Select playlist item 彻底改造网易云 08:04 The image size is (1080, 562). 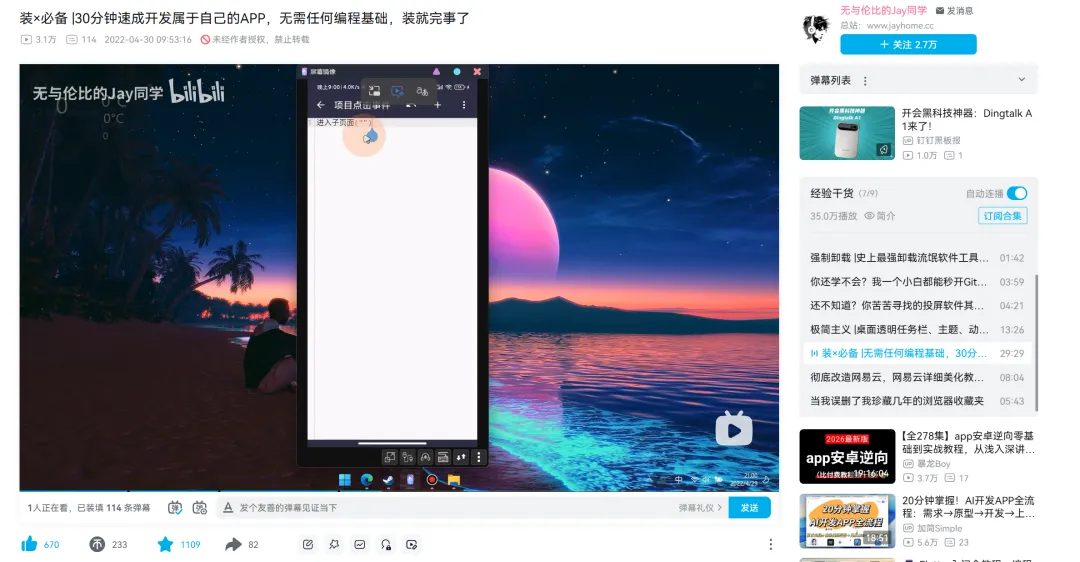(x=917, y=377)
